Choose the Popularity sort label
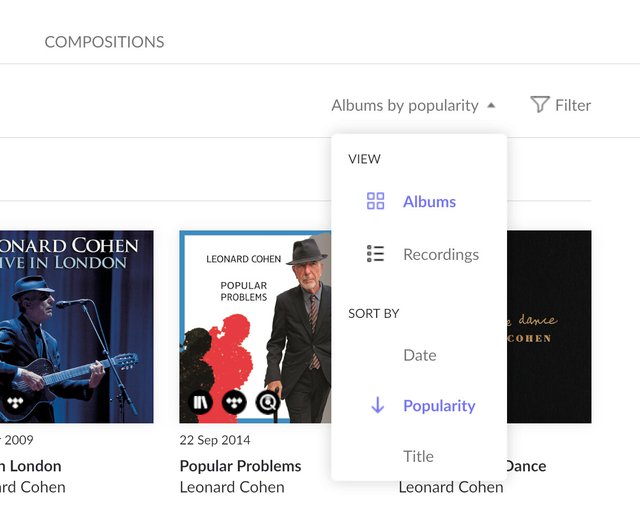This screenshot has height=513, width=640. [439, 405]
